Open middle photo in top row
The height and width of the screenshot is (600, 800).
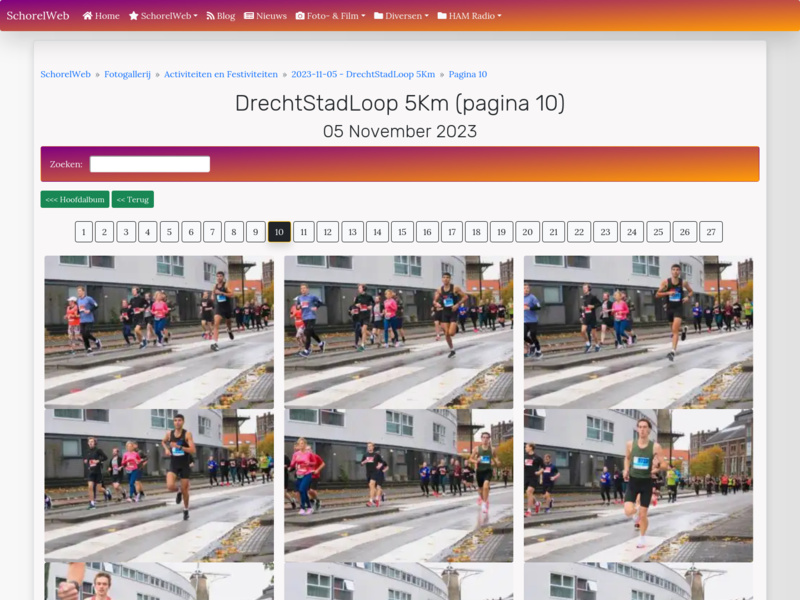398,332
